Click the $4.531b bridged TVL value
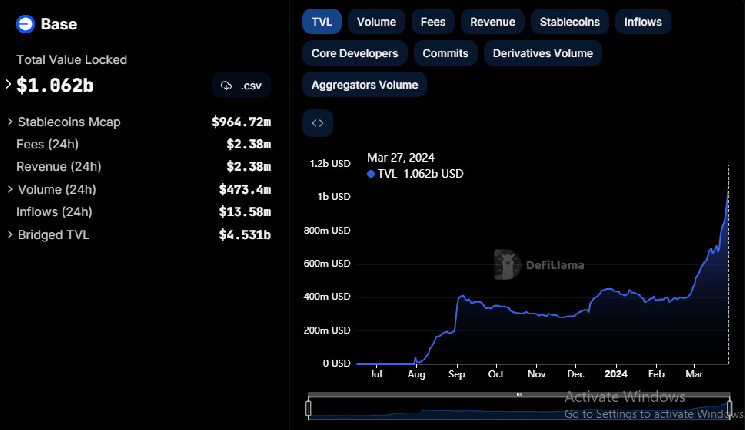Screen dimensions: 745x430 [245, 235]
